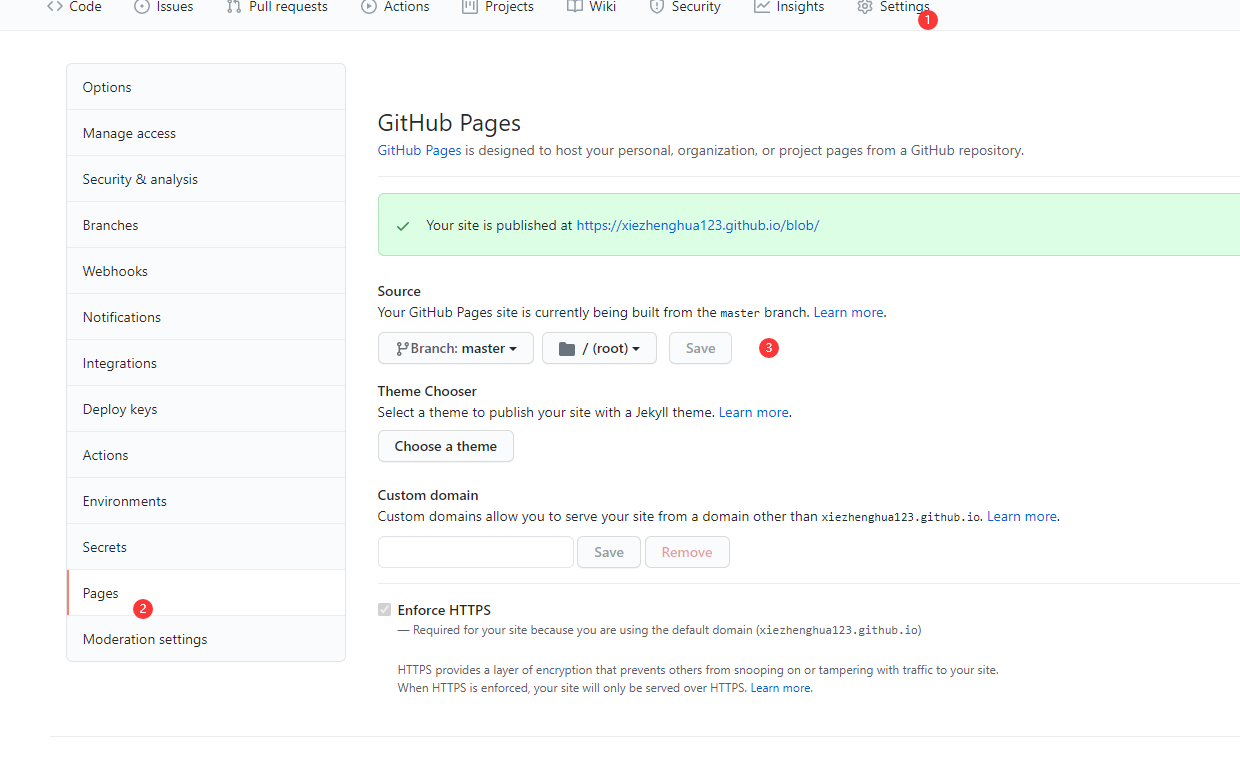Image resolution: width=1240 pixels, height=770 pixels.
Task: Go to Deploy keys settings
Action: pyautogui.click(x=120, y=409)
